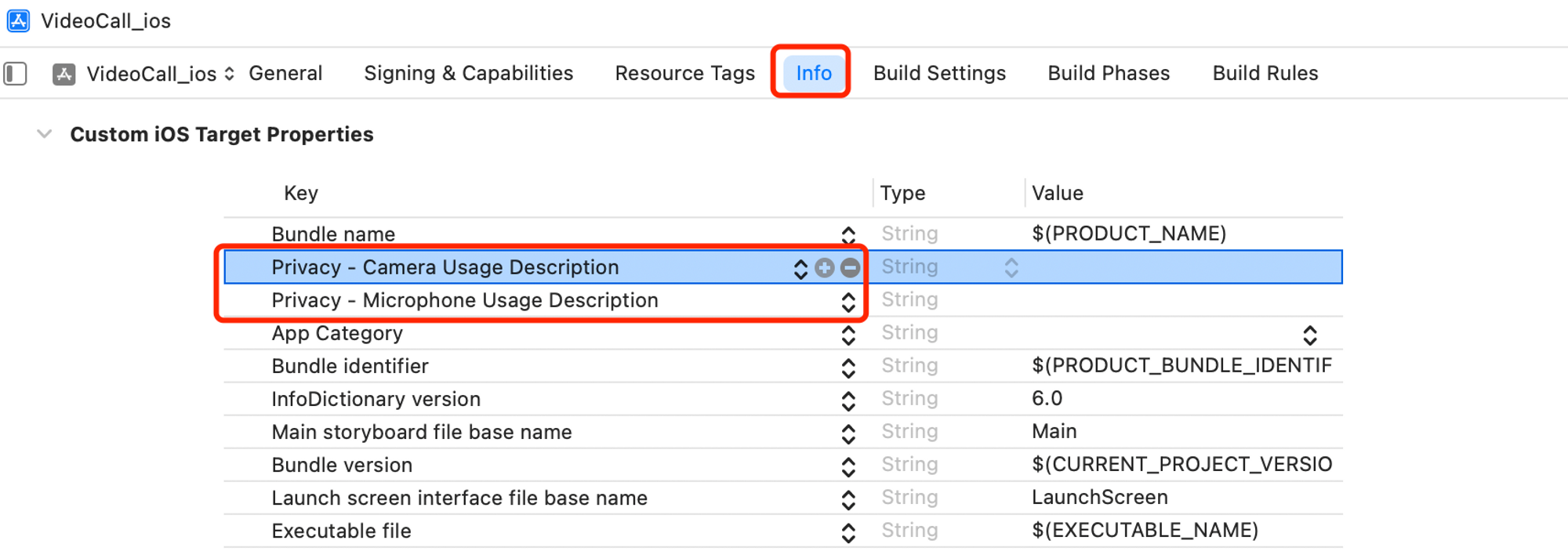Click the VideoCall_ios project icon in title
This screenshot has height=551, width=1568.
(18, 20)
